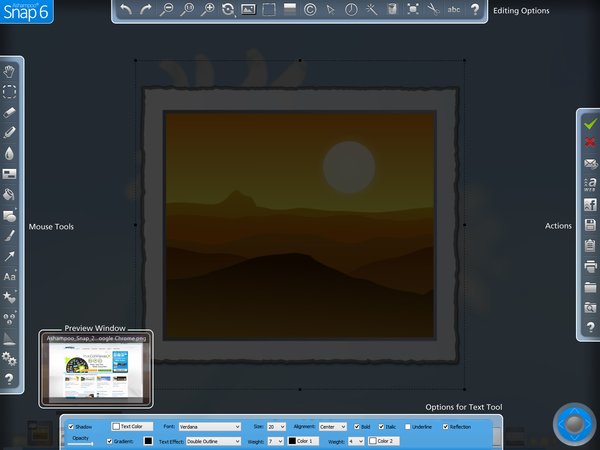Click the green checkmark to accept edits

click(x=590, y=123)
